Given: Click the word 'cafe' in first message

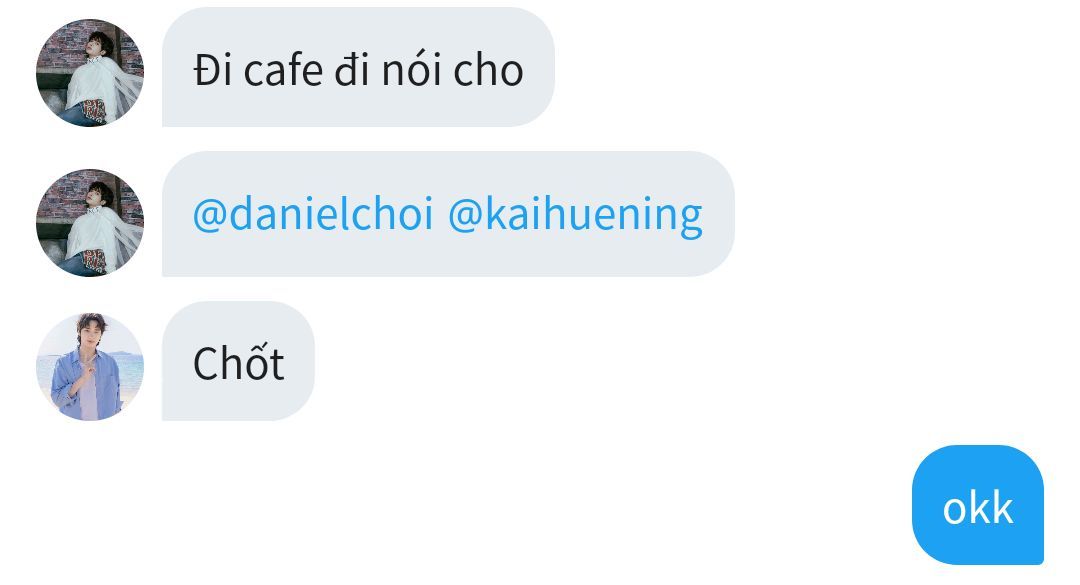Looking at the screenshot, I should click(x=283, y=70).
